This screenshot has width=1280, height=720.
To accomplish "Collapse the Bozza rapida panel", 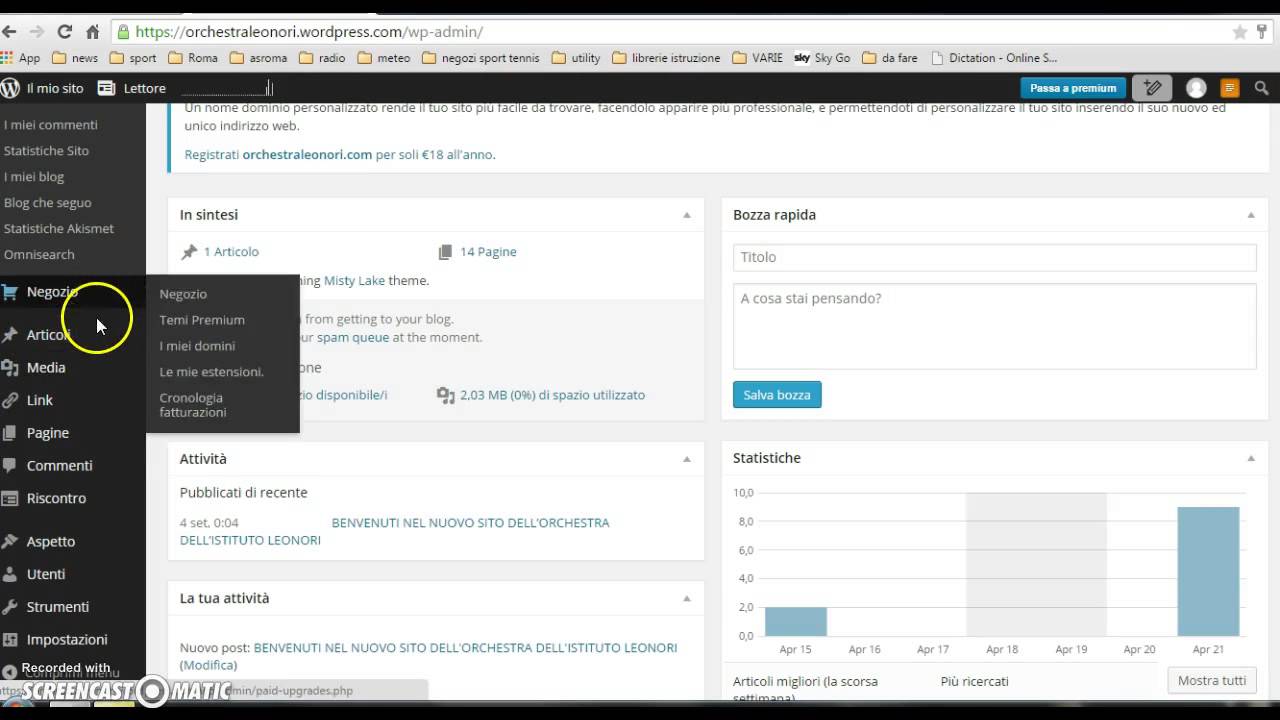I will [x=1251, y=215].
